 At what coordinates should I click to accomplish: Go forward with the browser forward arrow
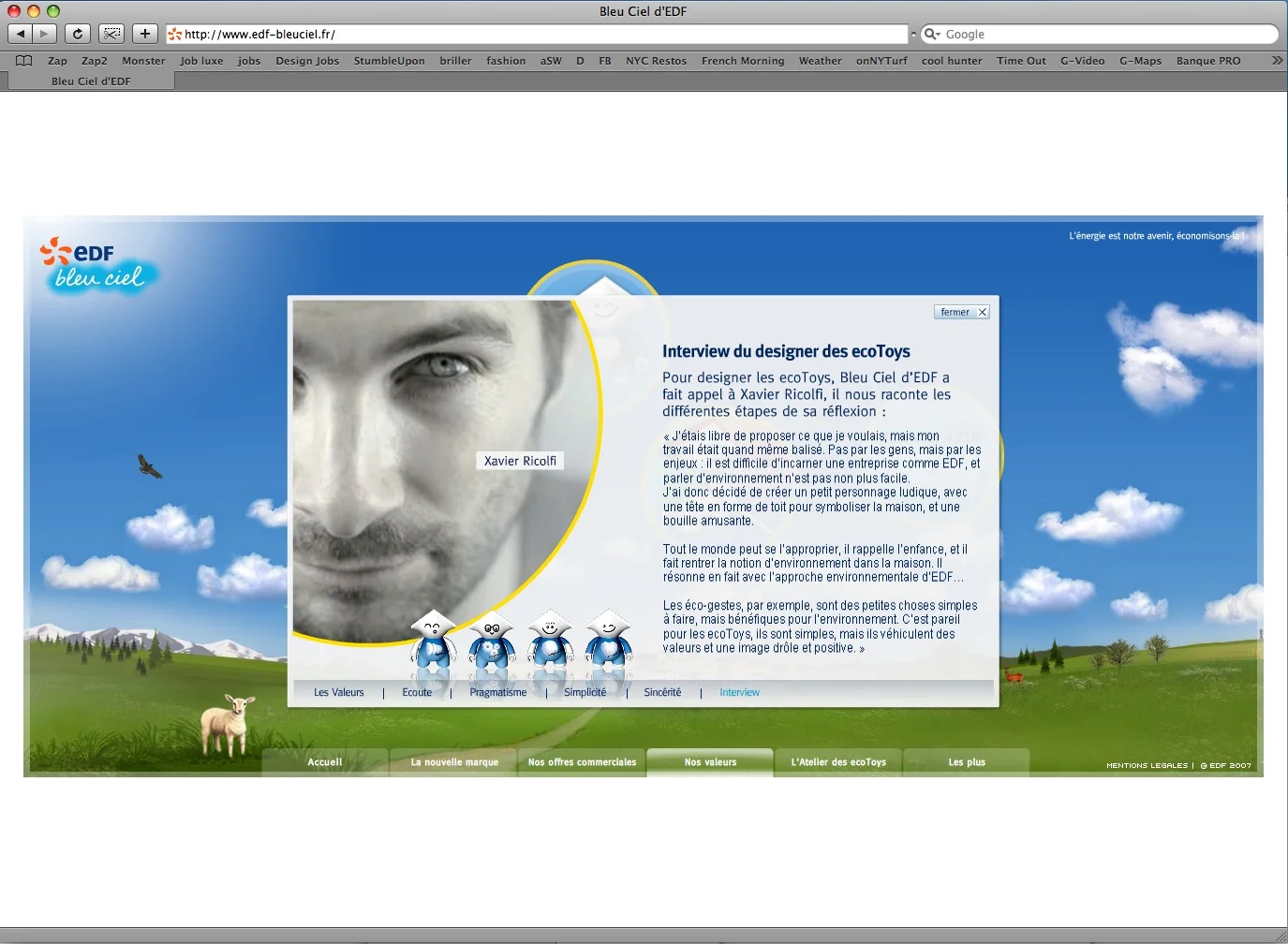click(44, 34)
